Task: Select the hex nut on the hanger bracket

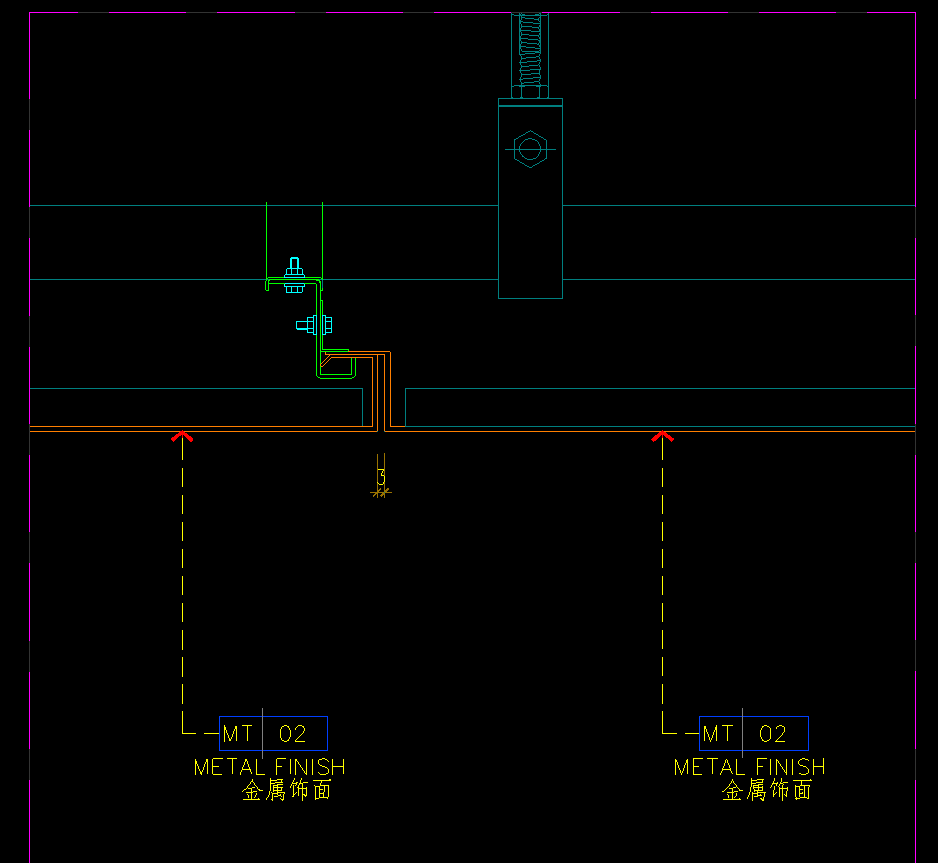Action: 530,150
